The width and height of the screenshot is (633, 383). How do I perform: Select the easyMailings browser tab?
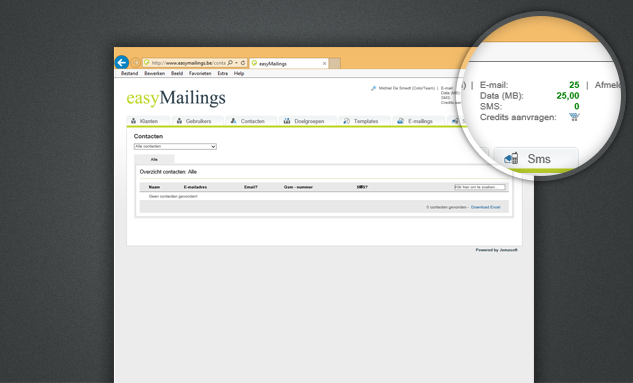289,63
